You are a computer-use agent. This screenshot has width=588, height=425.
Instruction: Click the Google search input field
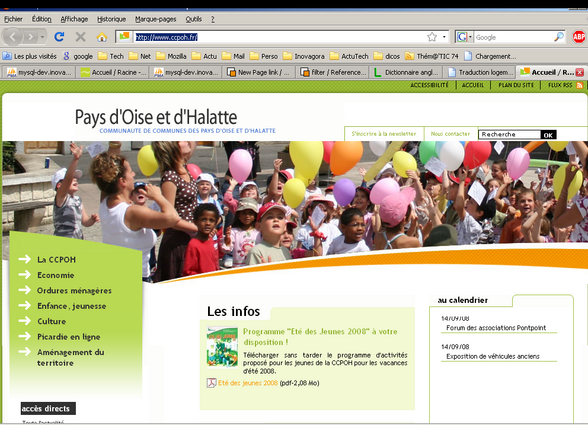click(x=513, y=37)
